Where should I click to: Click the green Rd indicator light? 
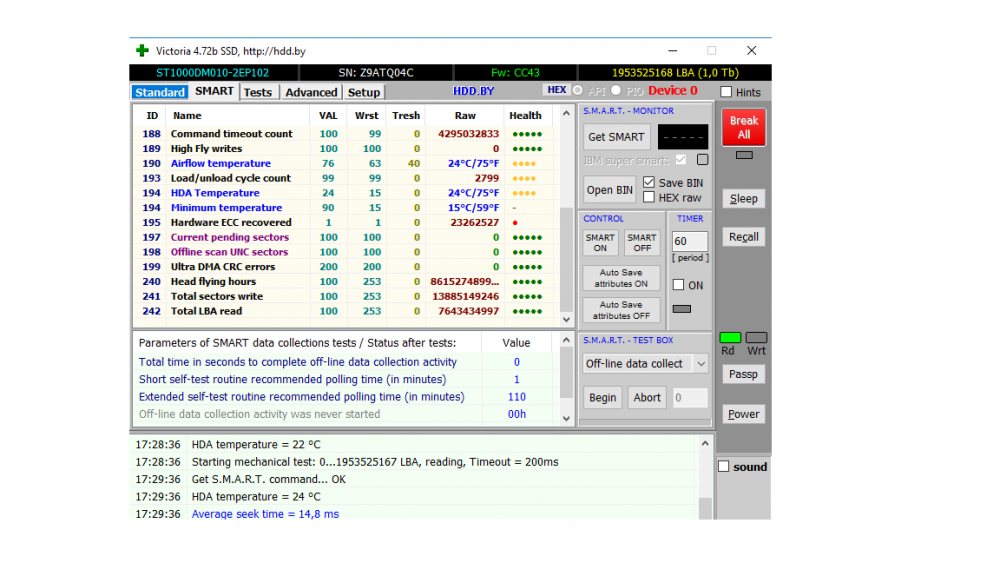[x=730, y=338]
